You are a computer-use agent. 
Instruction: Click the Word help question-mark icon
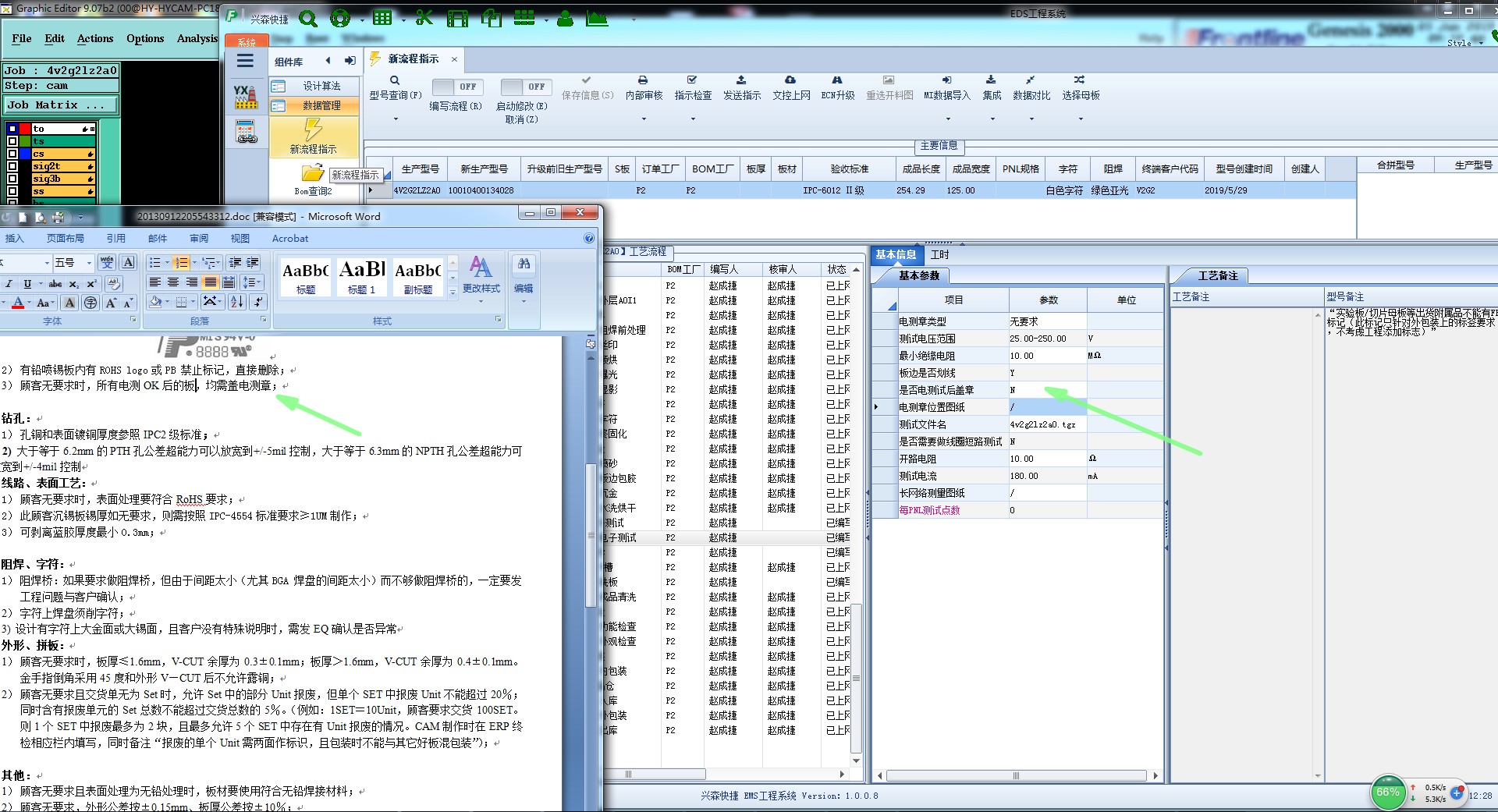[x=589, y=239]
